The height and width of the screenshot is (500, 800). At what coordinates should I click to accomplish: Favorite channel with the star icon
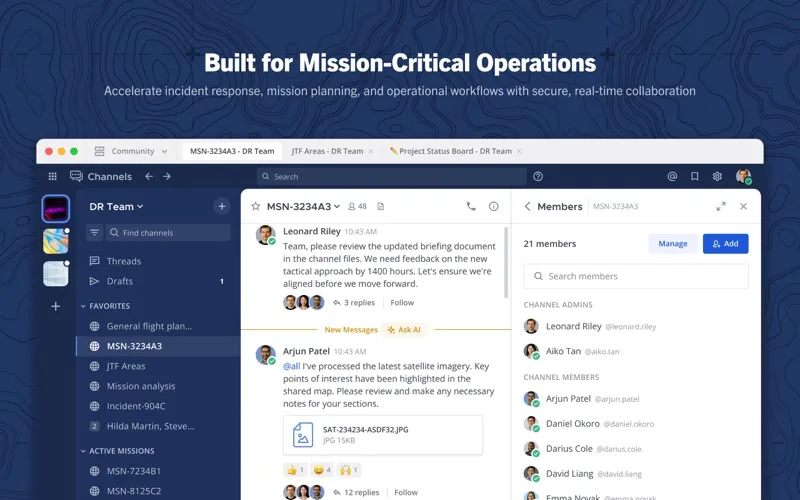(256, 206)
